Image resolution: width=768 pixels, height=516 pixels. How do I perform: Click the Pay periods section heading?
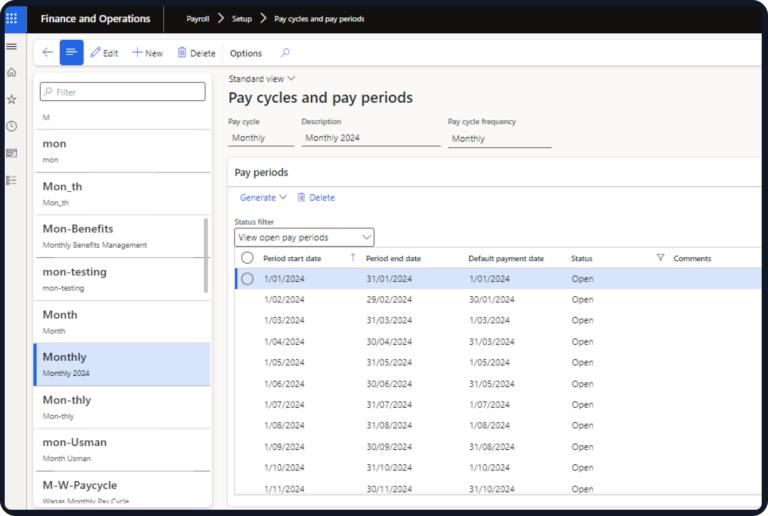[261, 172]
